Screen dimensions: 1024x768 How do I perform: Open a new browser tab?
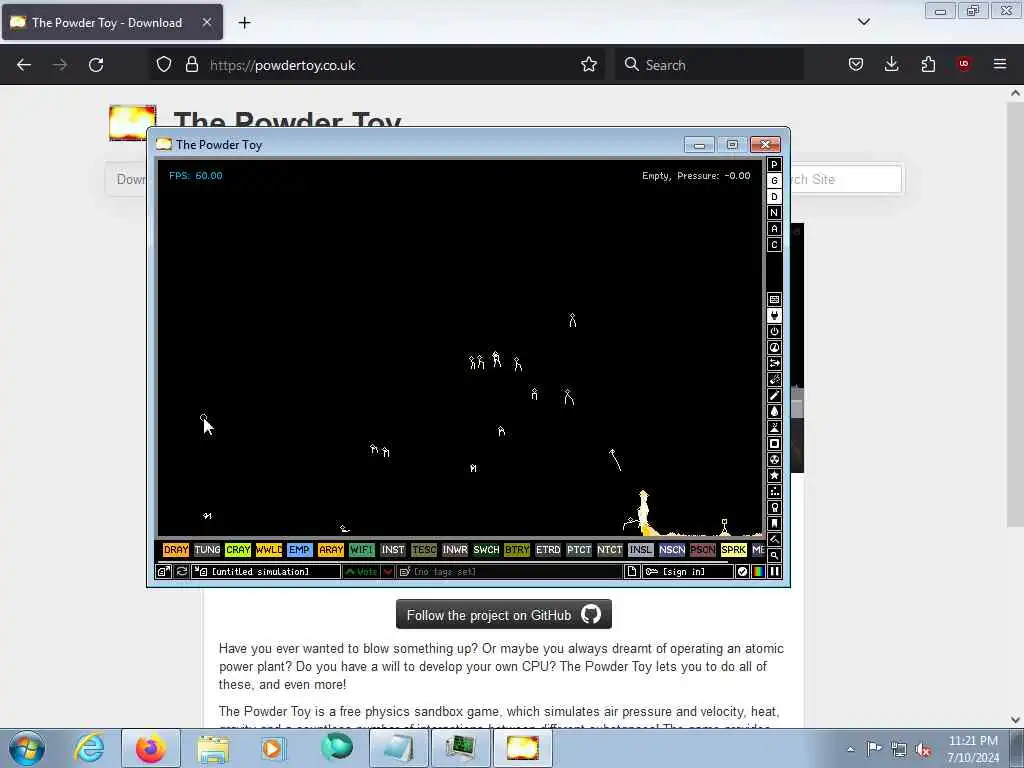point(244,23)
